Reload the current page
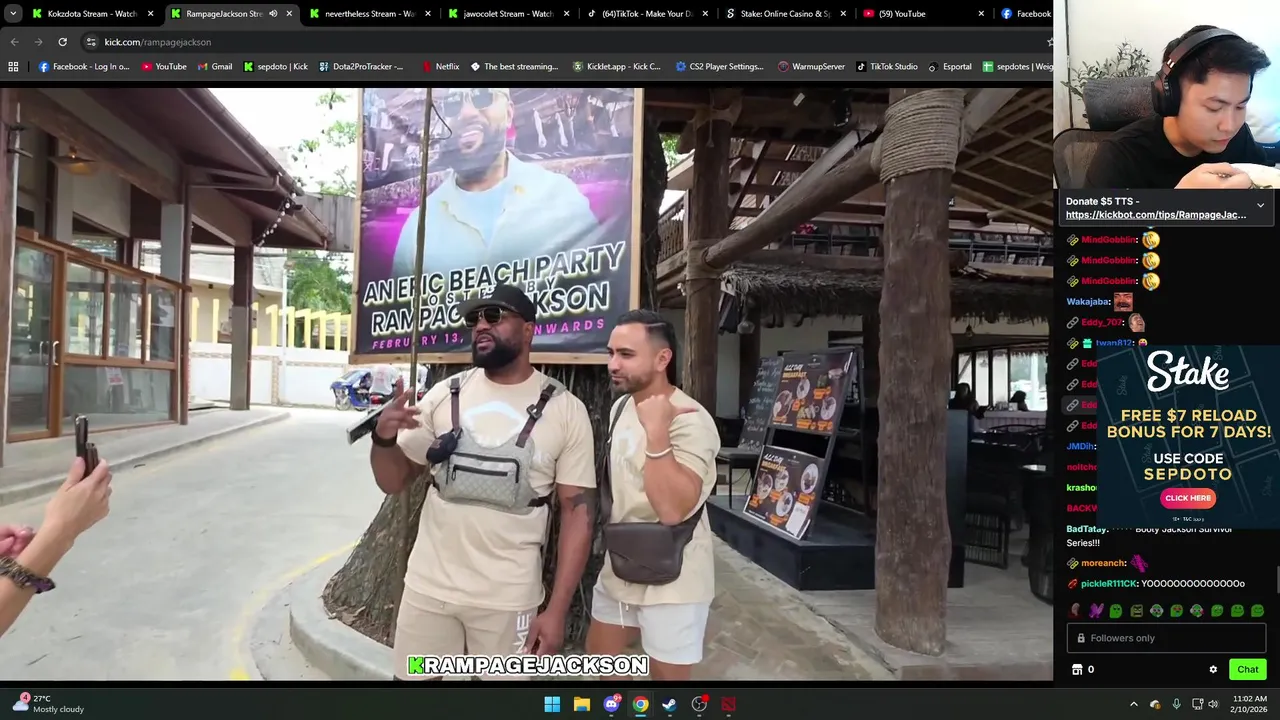Viewport: 1280px width, 720px height. pyautogui.click(x=62, y=42)
